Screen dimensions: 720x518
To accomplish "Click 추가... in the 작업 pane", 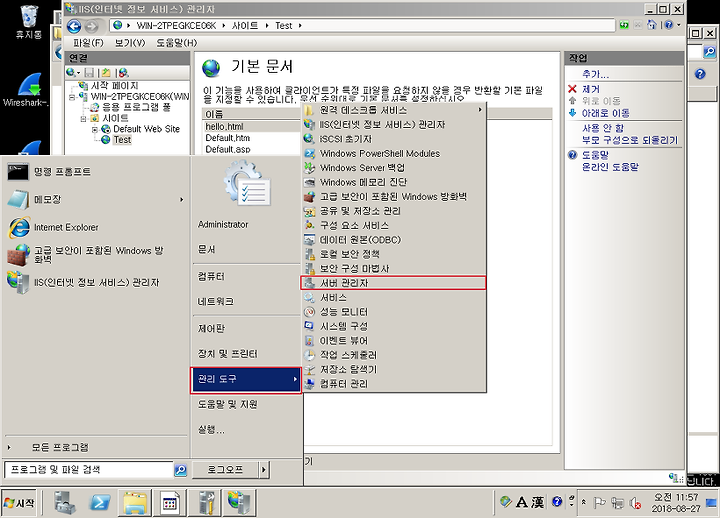I will (x=595, y=74).
